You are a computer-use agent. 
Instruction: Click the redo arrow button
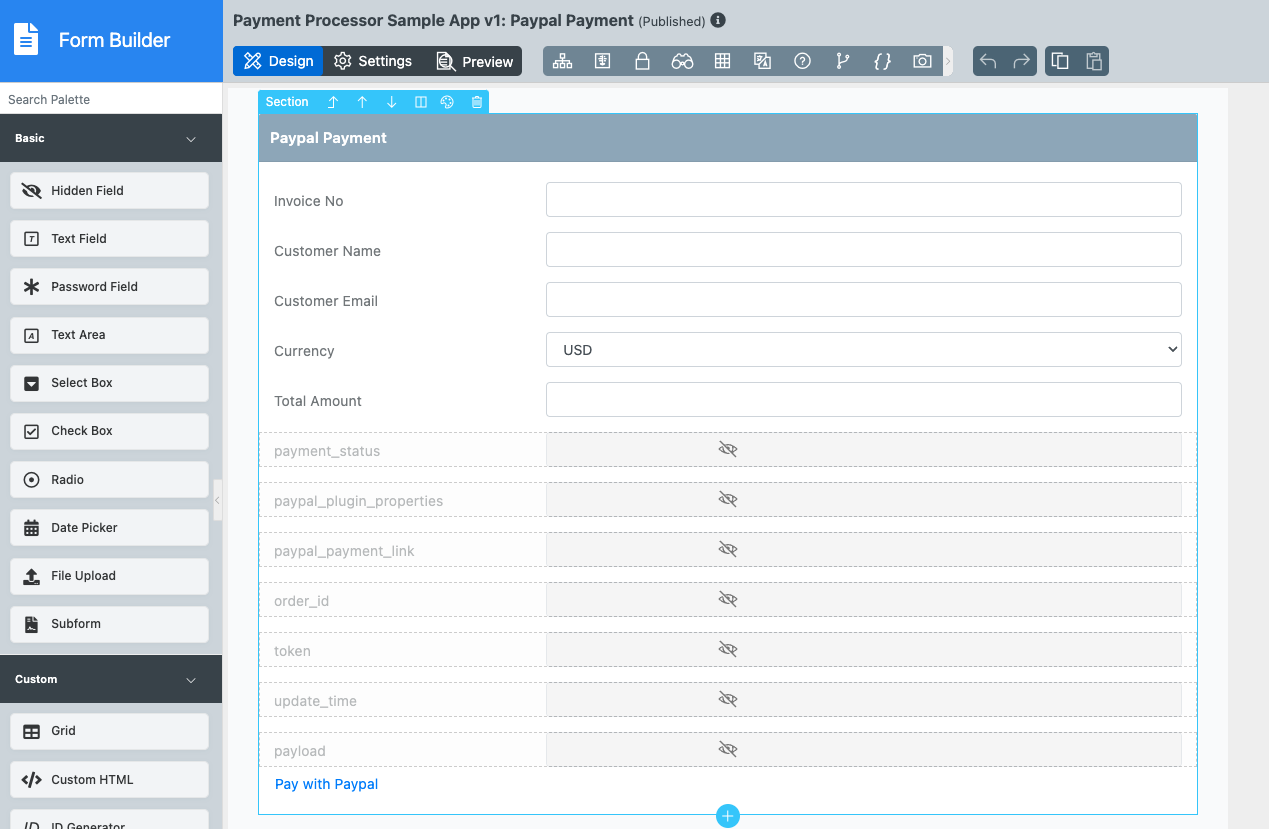pos(1021,61)
